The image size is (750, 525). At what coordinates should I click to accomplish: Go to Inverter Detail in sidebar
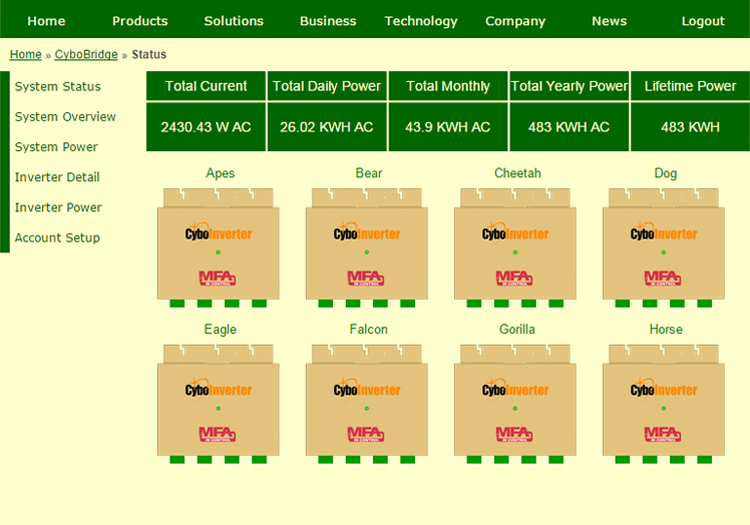(57, 177)
